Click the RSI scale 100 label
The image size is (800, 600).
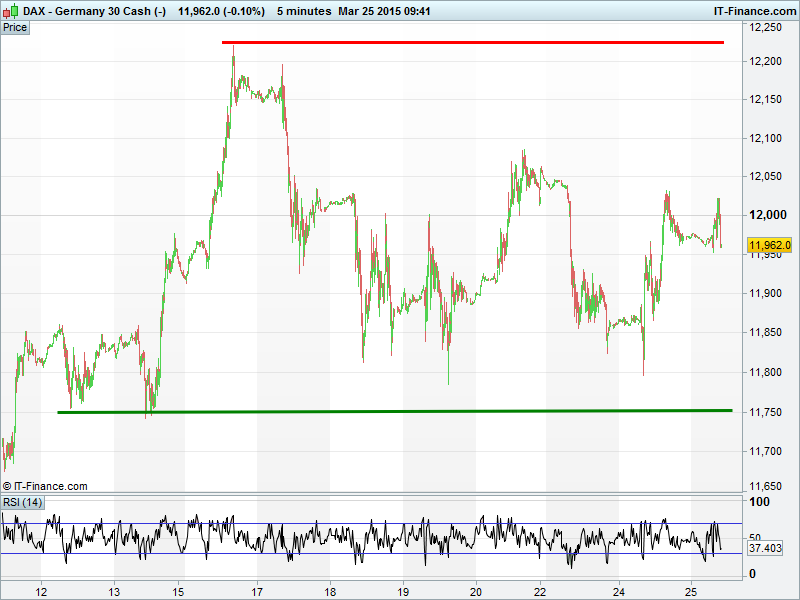pyautogui.click(x=758, y=502)
